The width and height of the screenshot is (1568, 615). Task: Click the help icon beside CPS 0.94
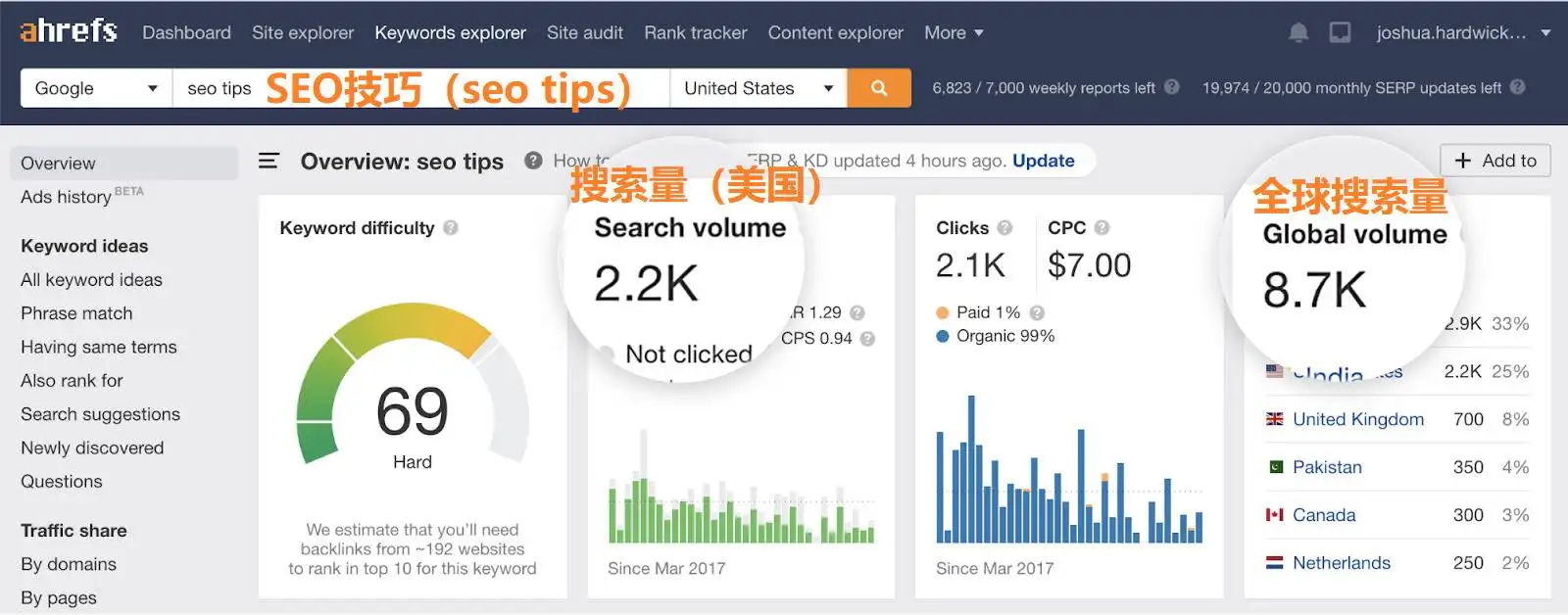(x=867, y=339)
